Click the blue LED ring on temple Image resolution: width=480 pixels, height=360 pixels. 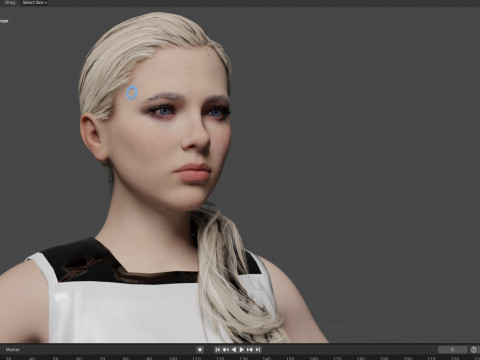click(132, 93)
